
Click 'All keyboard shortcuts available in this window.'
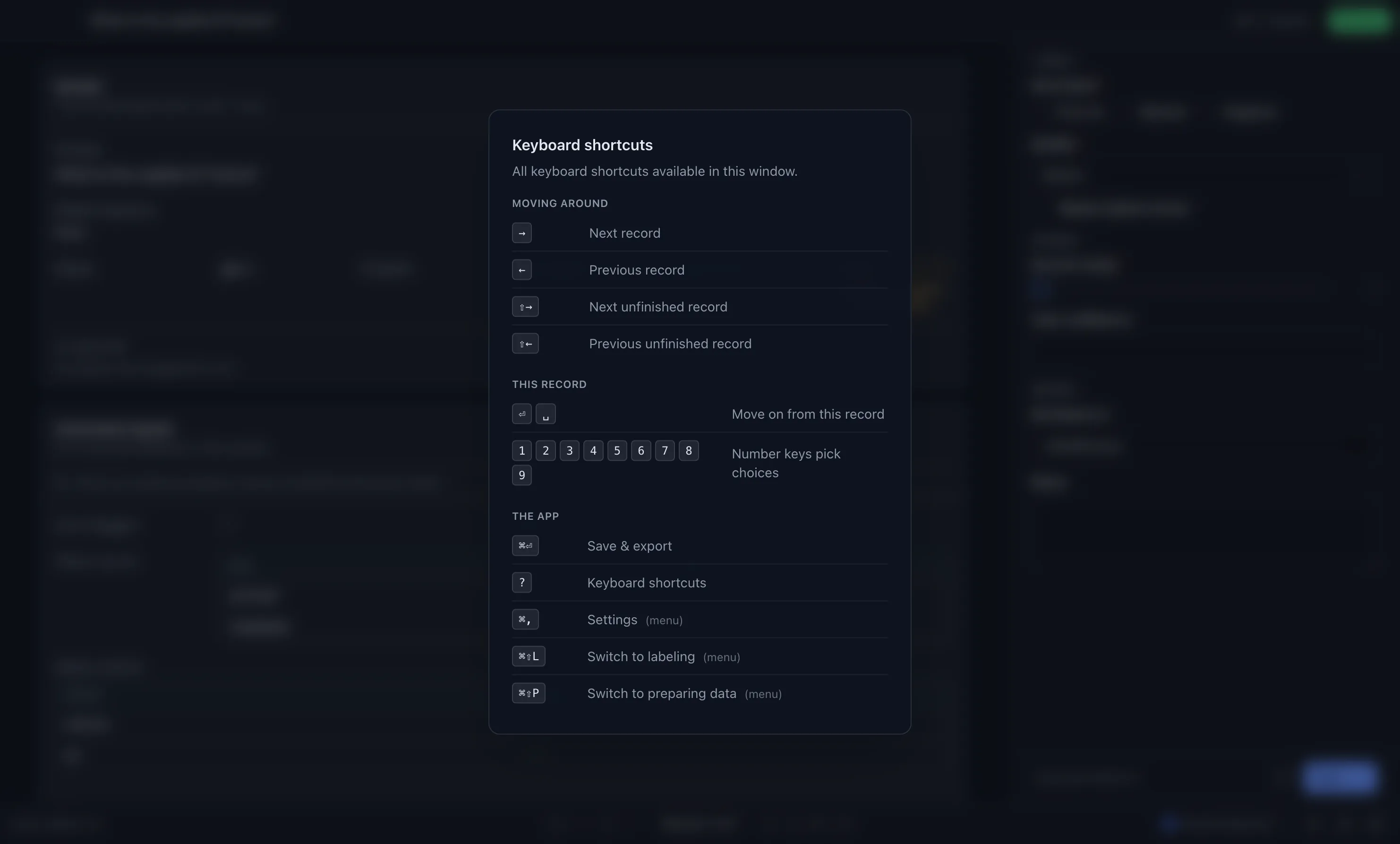pyautogui.click(x=655, y=172)
